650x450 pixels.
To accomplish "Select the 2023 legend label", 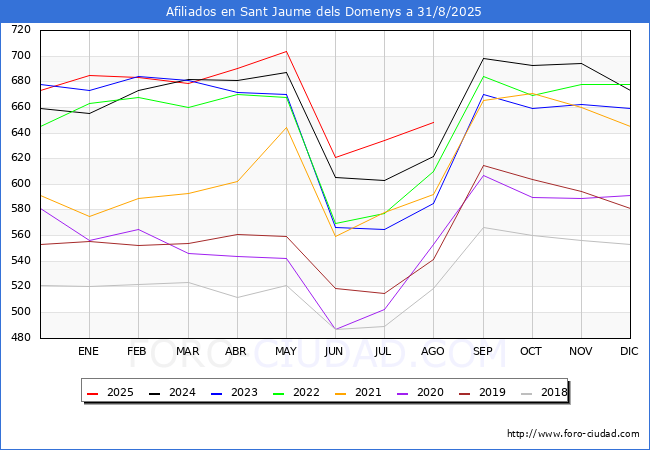I will point(246,392).
